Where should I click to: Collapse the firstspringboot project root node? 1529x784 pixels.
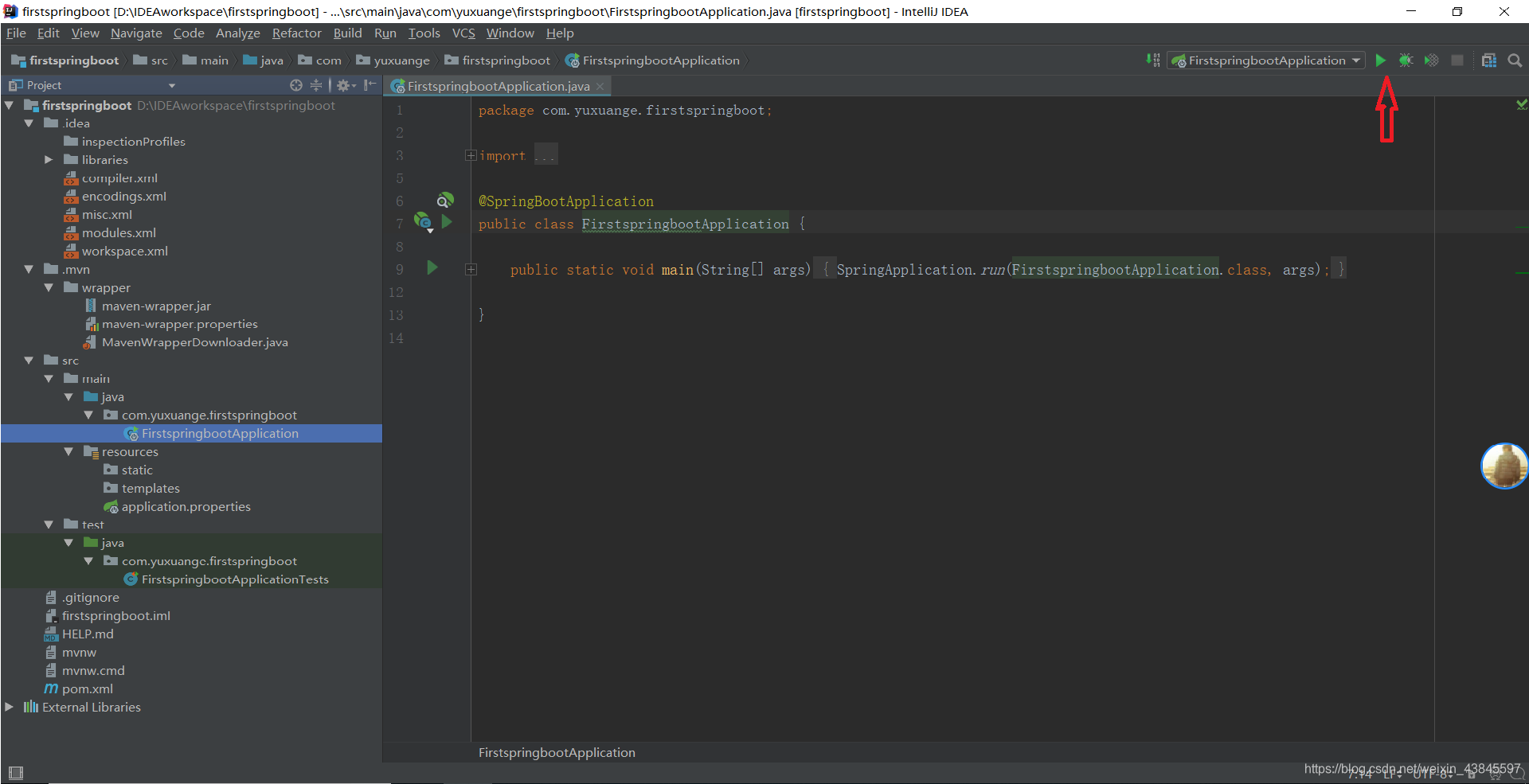click(10, 105)
